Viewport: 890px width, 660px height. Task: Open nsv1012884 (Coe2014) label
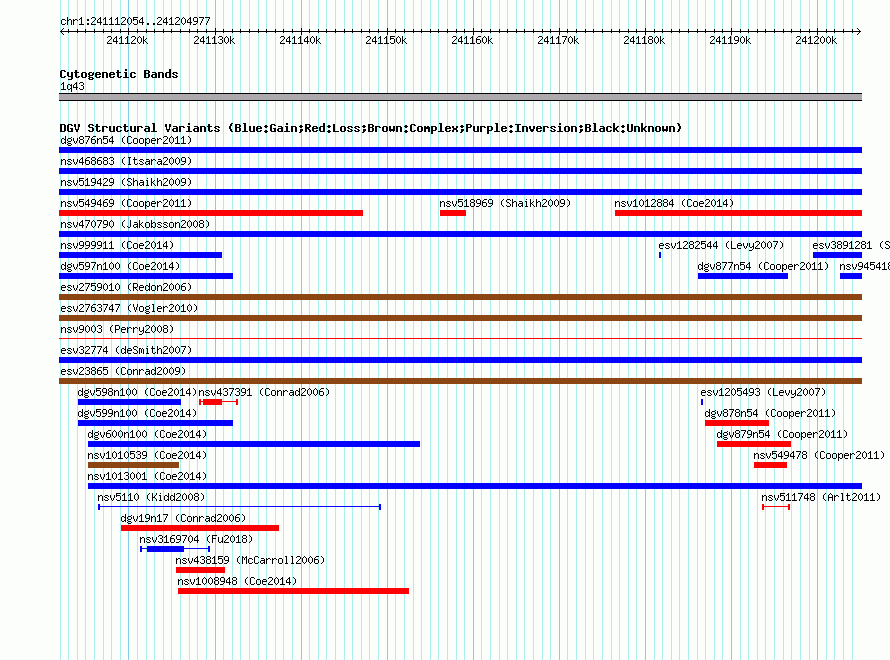[x=674, y=203]
